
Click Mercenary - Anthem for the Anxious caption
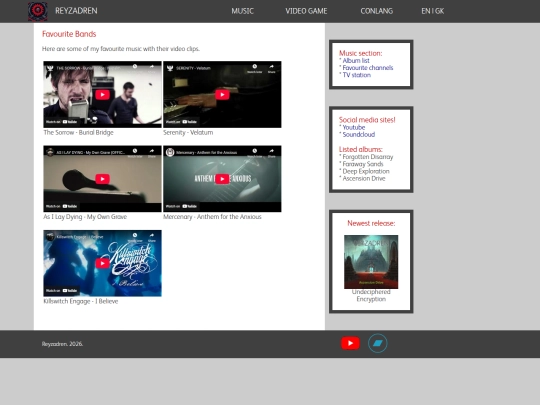pos(212,217)
